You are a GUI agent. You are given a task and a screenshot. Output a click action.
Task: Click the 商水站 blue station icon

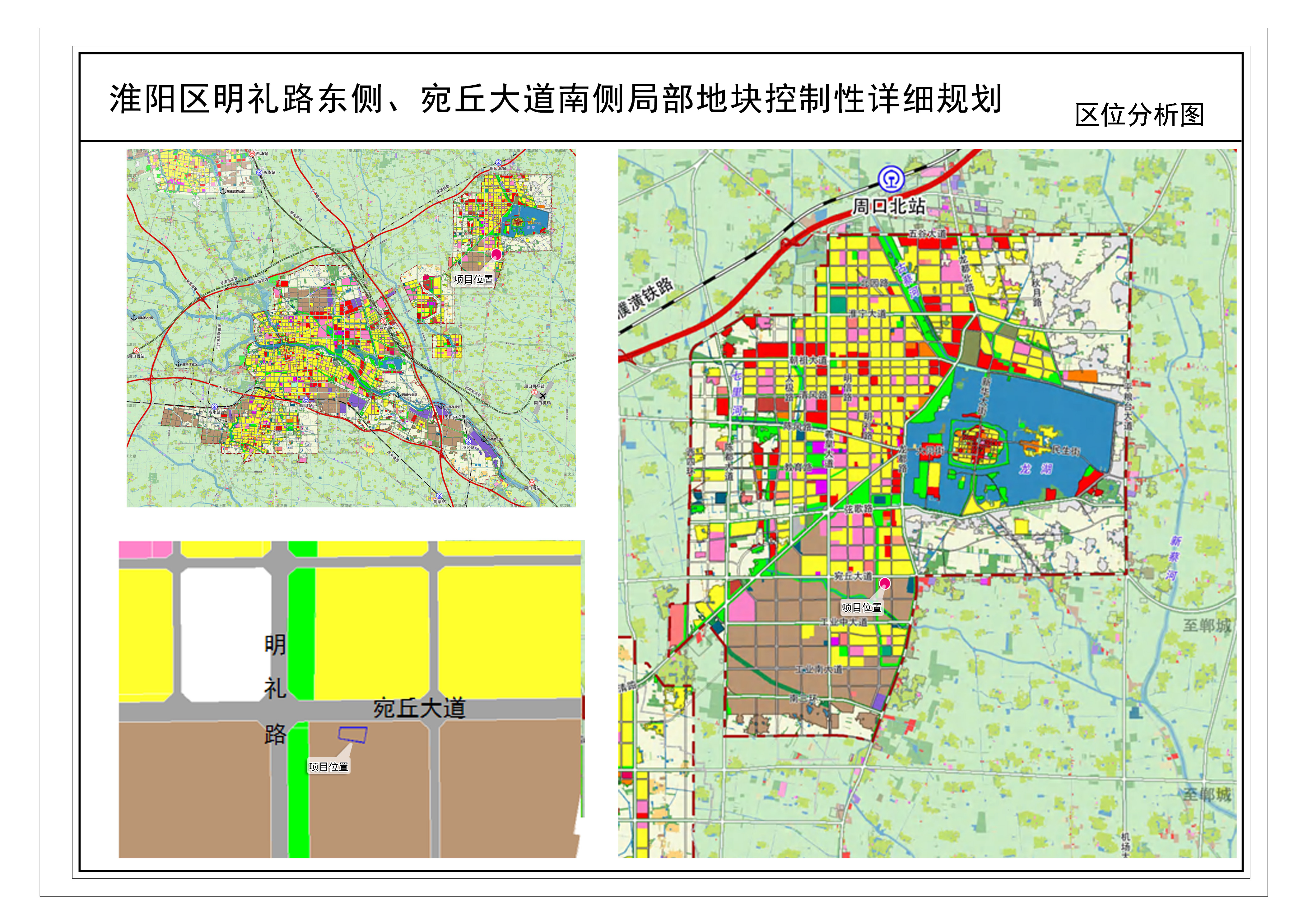(215, 407)
